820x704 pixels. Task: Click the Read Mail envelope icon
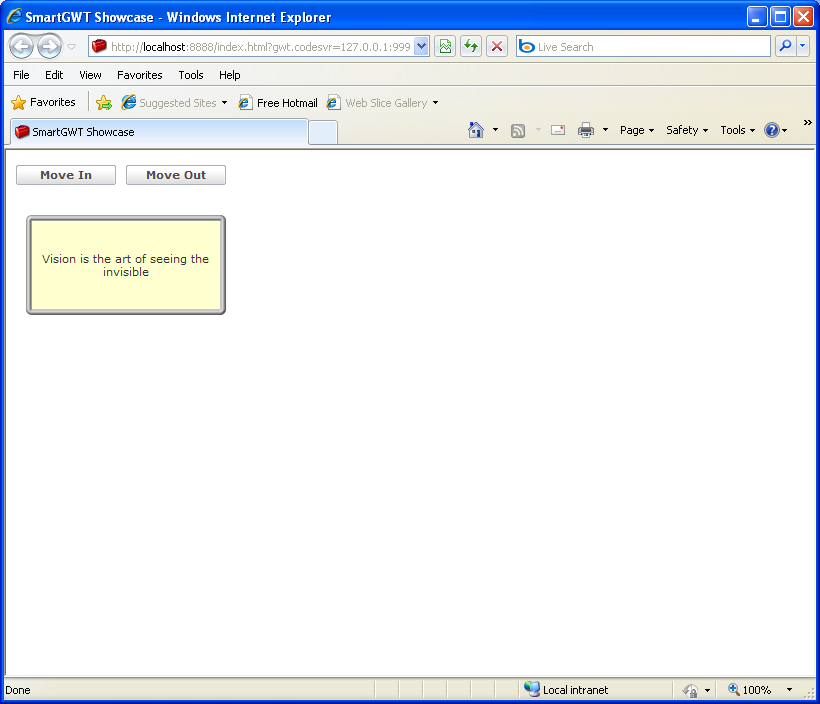[x=558, y=130]
